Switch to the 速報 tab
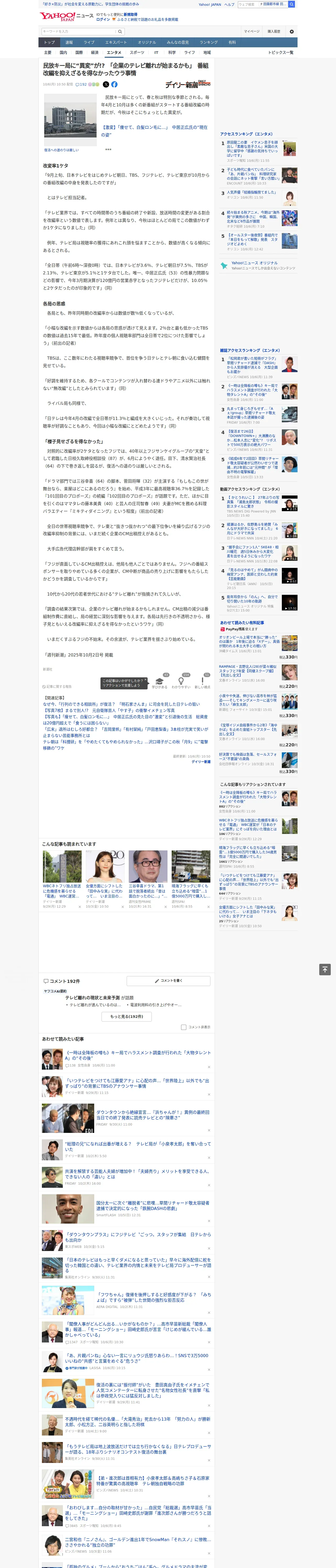 point(69,43)
